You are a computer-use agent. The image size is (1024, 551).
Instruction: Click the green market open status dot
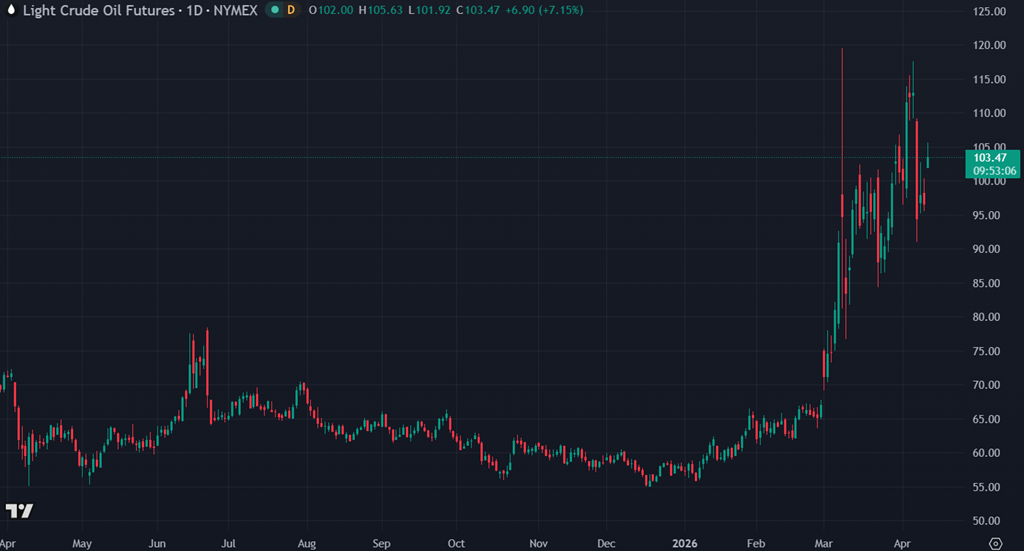275,10
